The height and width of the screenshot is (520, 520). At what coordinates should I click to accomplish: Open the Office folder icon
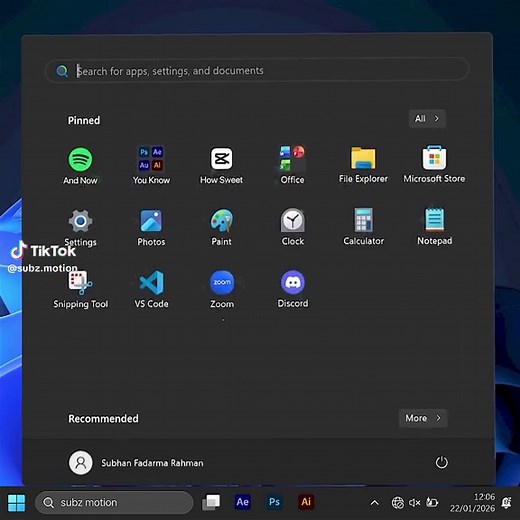(292, 158)
